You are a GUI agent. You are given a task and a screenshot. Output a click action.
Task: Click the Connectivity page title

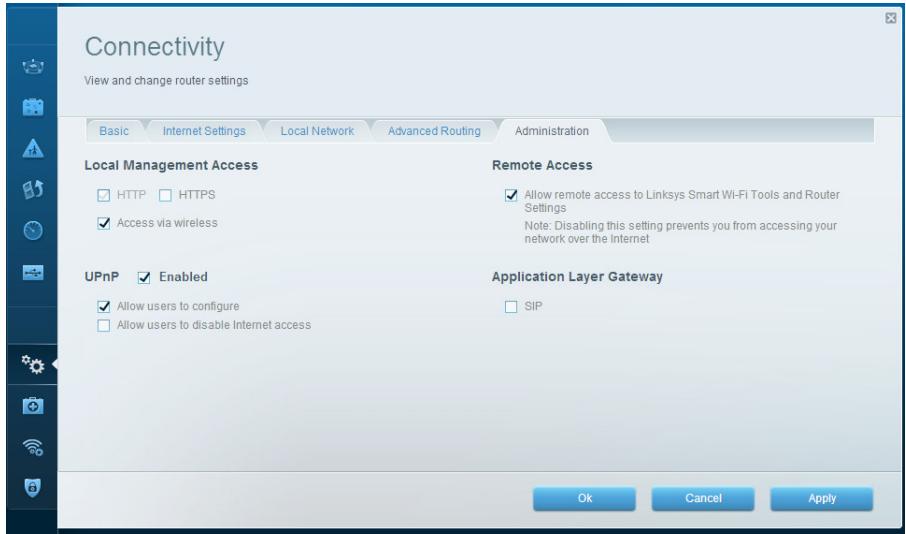[154, 47]
